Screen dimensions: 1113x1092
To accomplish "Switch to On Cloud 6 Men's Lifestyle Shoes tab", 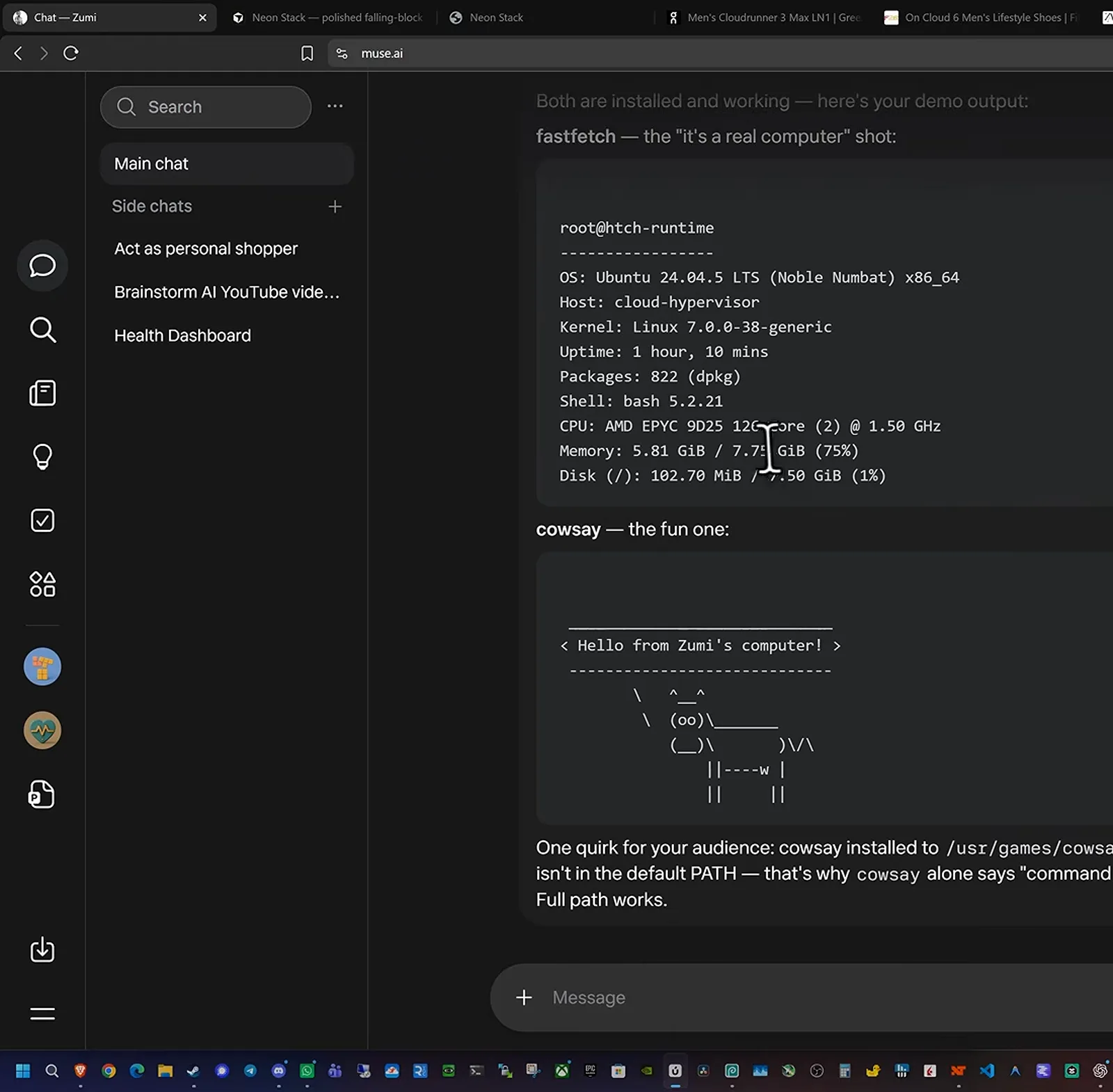I will point(982,17).
